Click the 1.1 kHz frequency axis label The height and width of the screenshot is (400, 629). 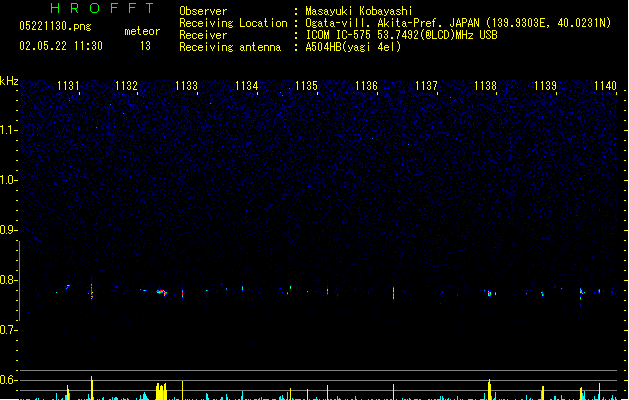pyautogui.click(x=8, y=130)
